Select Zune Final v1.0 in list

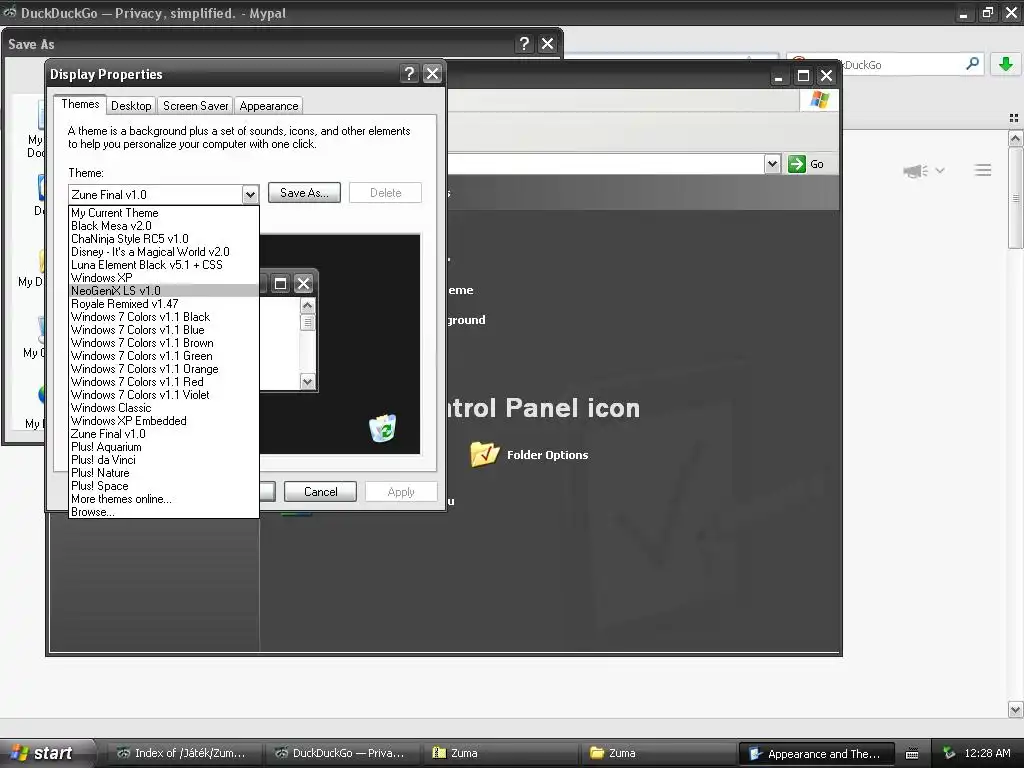[163, 434]
